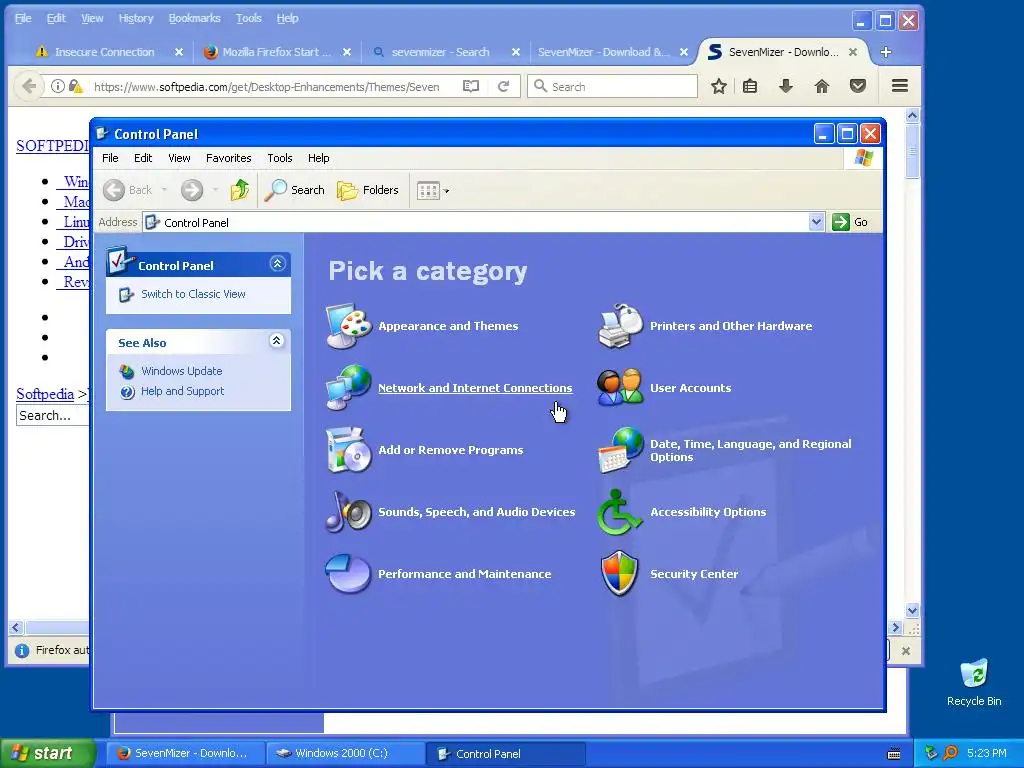Show bookmarks list icon in Firefox
This screenshot has height=768, width=1024.
(750, 86)
